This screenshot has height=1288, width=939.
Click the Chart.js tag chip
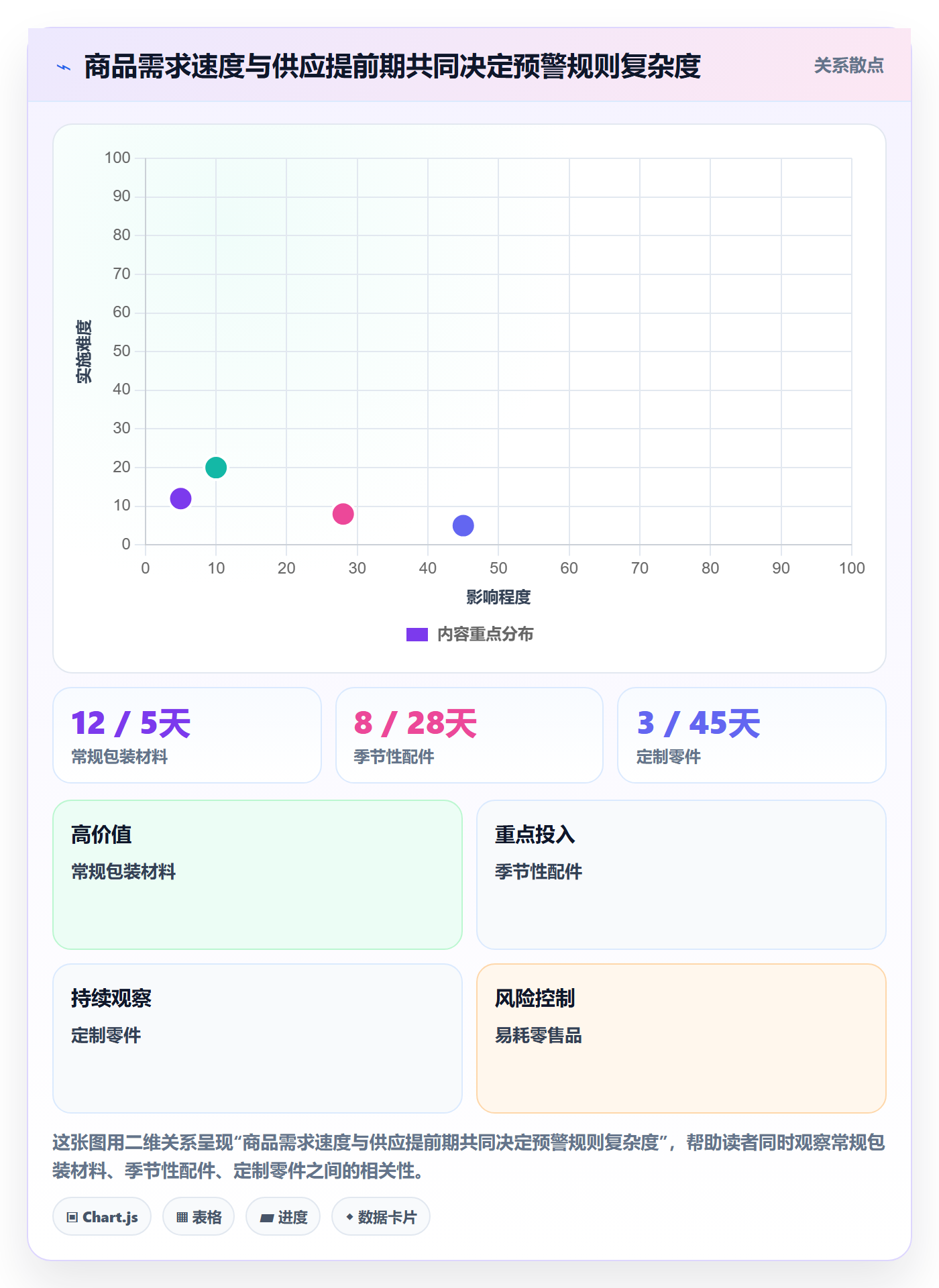point(102,1217)
